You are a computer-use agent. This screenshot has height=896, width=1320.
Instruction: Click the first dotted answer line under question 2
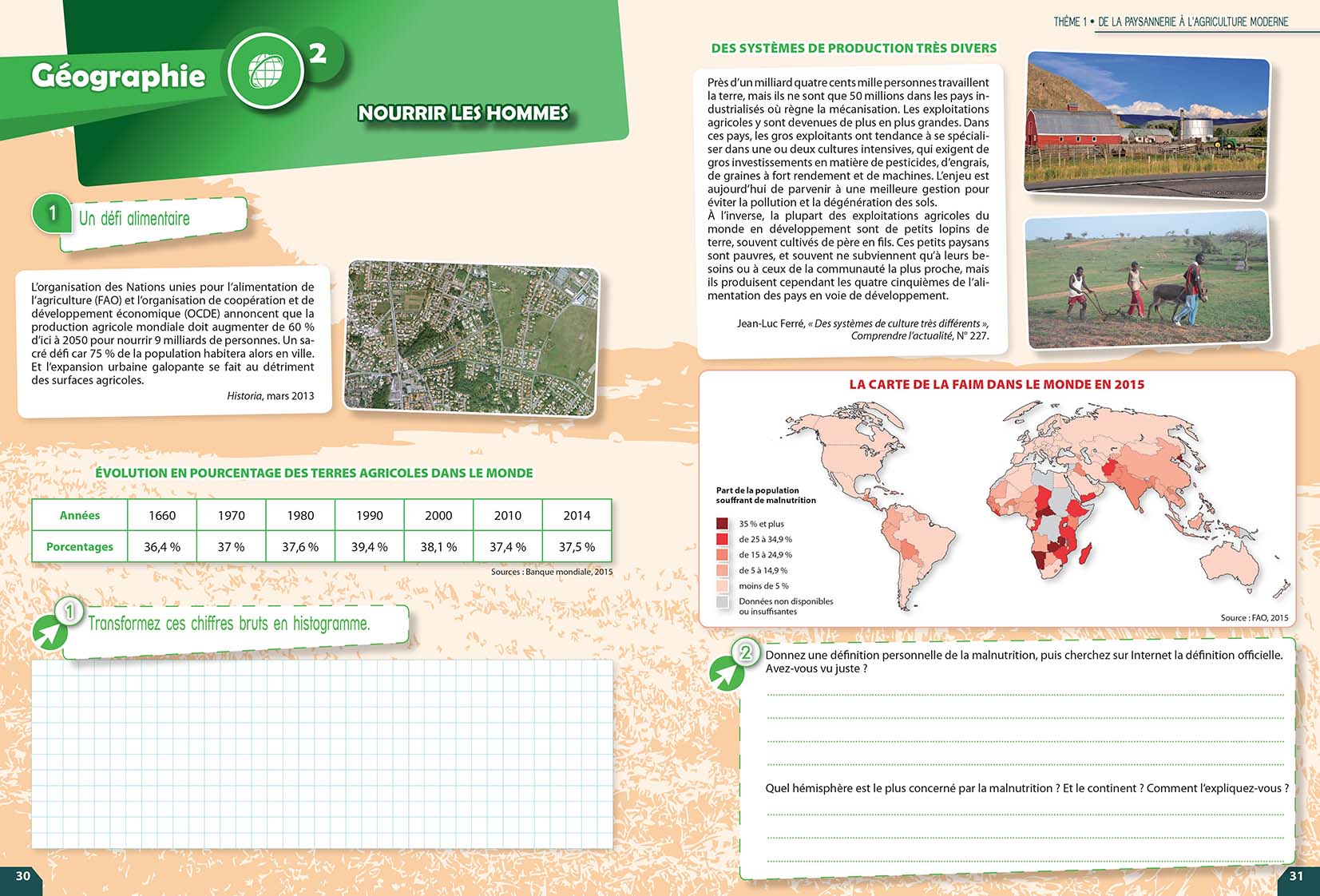point(1025,695)
